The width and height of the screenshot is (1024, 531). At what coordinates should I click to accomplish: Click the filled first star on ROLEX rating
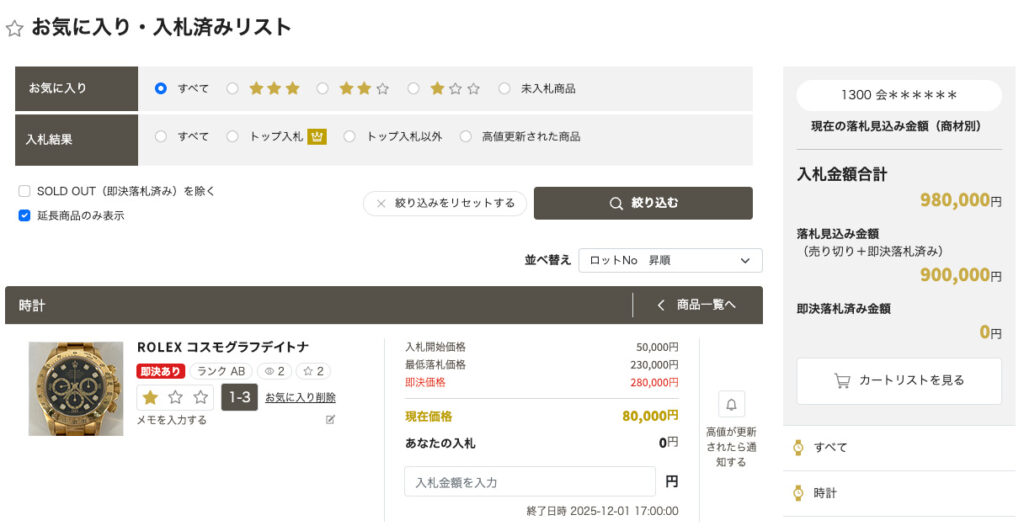[x=150, y=397]
